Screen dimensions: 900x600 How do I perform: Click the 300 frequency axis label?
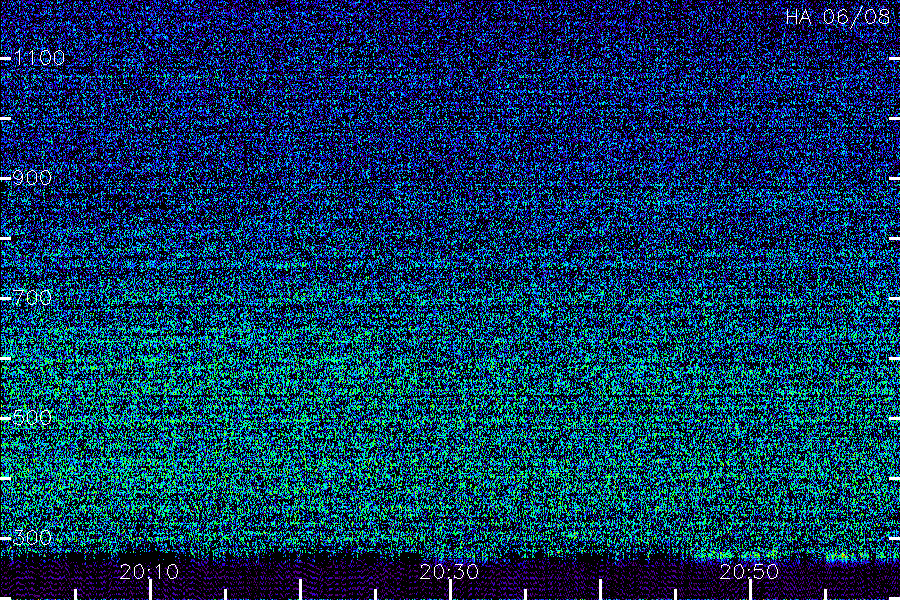32,537
